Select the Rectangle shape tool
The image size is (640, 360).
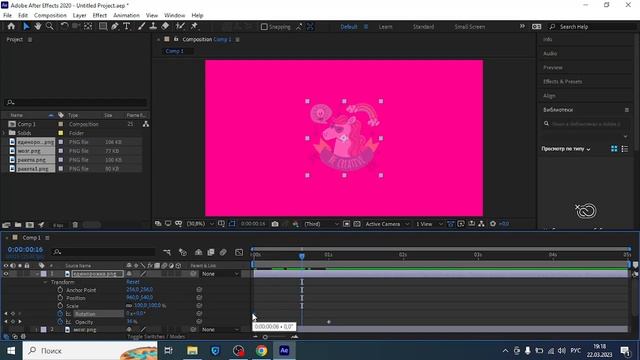point(103,27)
